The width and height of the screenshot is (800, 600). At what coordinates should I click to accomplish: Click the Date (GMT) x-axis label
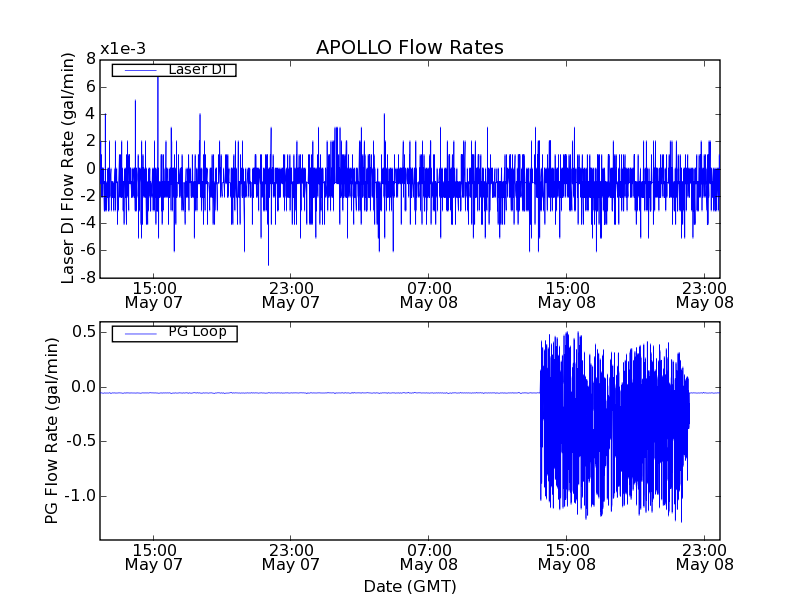(409, 586)
